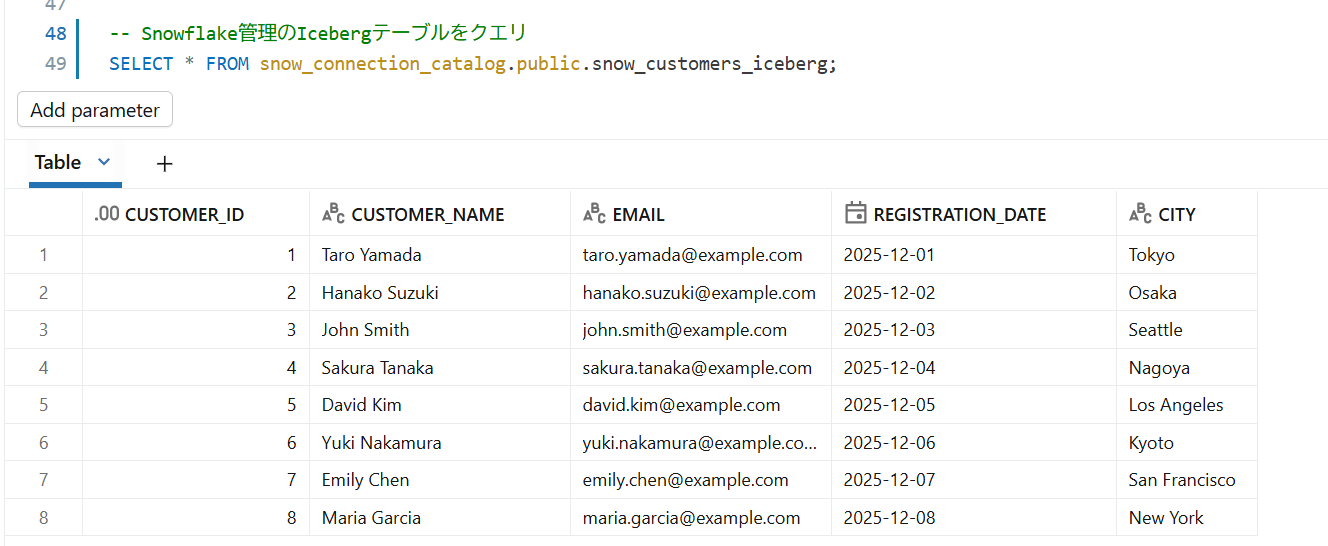
Task: Select the Taro Yamada name cell
Action: tap(372, 255)
